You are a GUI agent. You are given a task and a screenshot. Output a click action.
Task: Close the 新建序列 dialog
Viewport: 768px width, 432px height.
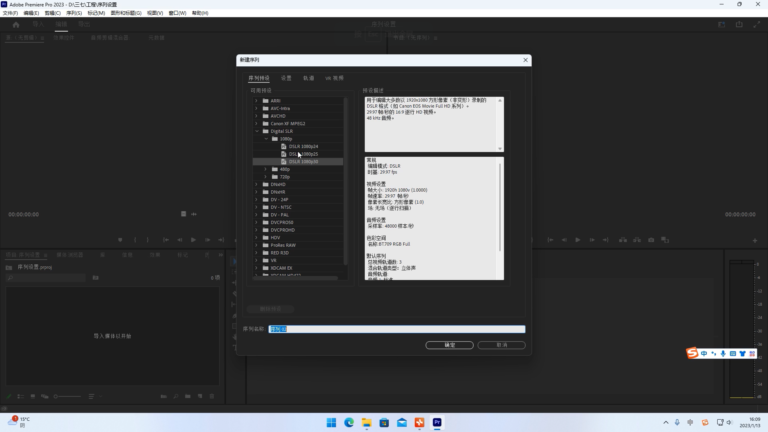526,60
